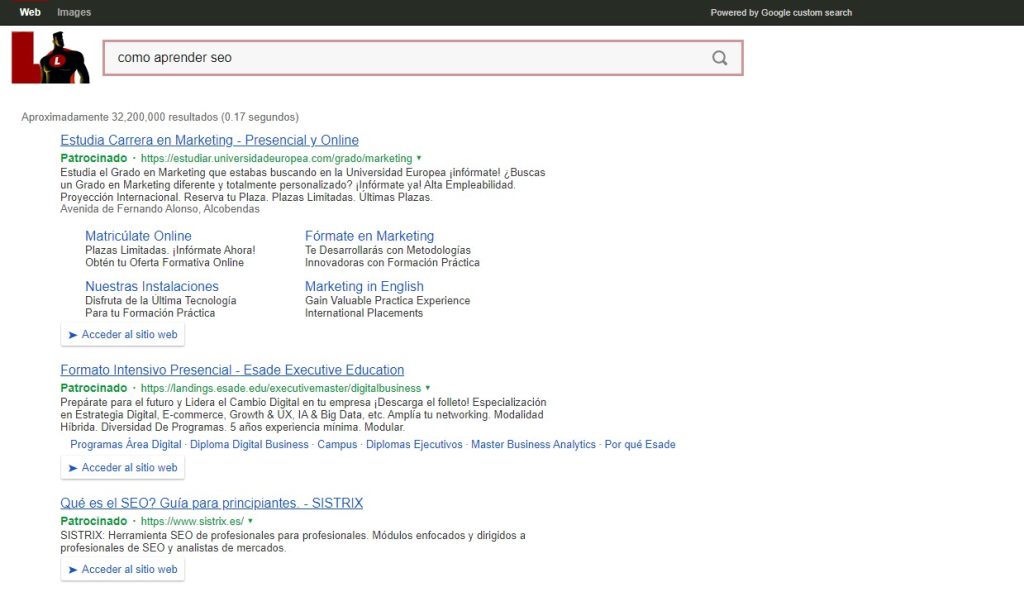Click the "Por qué Esade" link
The image size is (1024, 592).
[x=640, y=444]
